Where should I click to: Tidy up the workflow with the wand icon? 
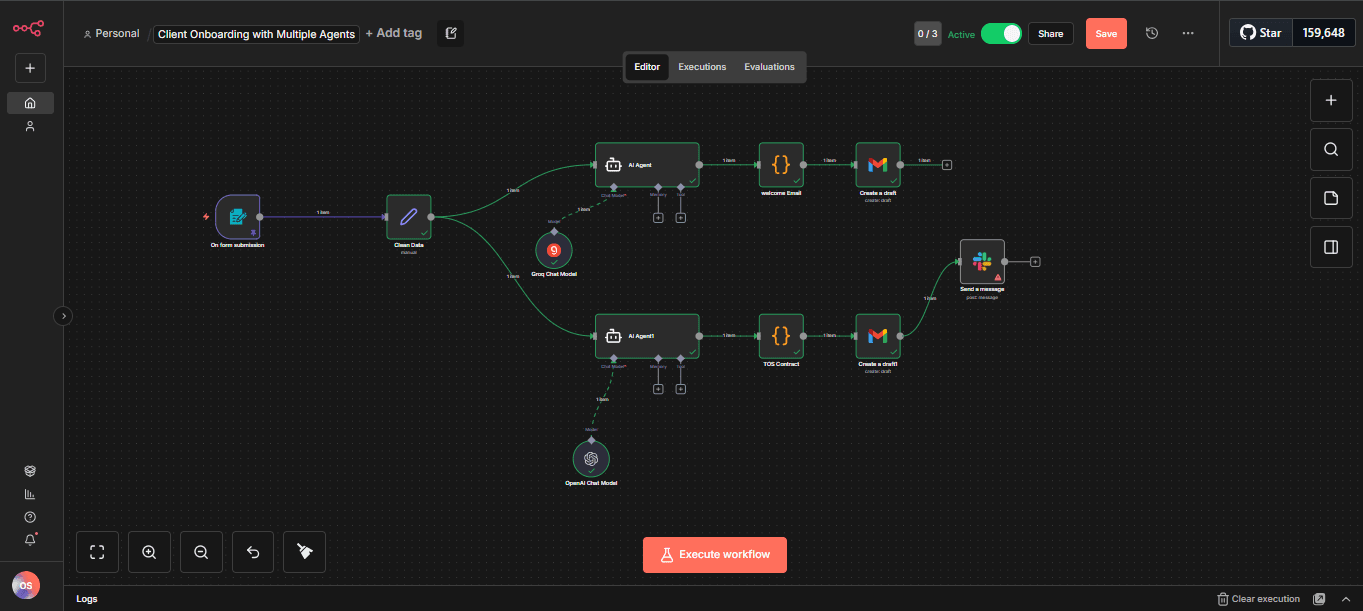coord(304,551)
